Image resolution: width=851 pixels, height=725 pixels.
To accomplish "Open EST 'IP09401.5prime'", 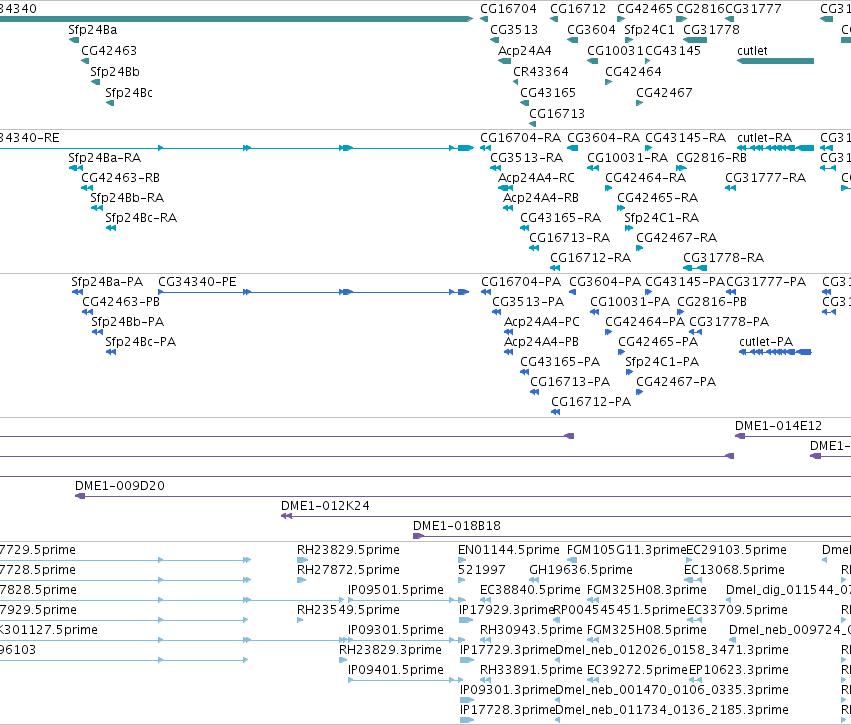I will (x=396, y=671).
